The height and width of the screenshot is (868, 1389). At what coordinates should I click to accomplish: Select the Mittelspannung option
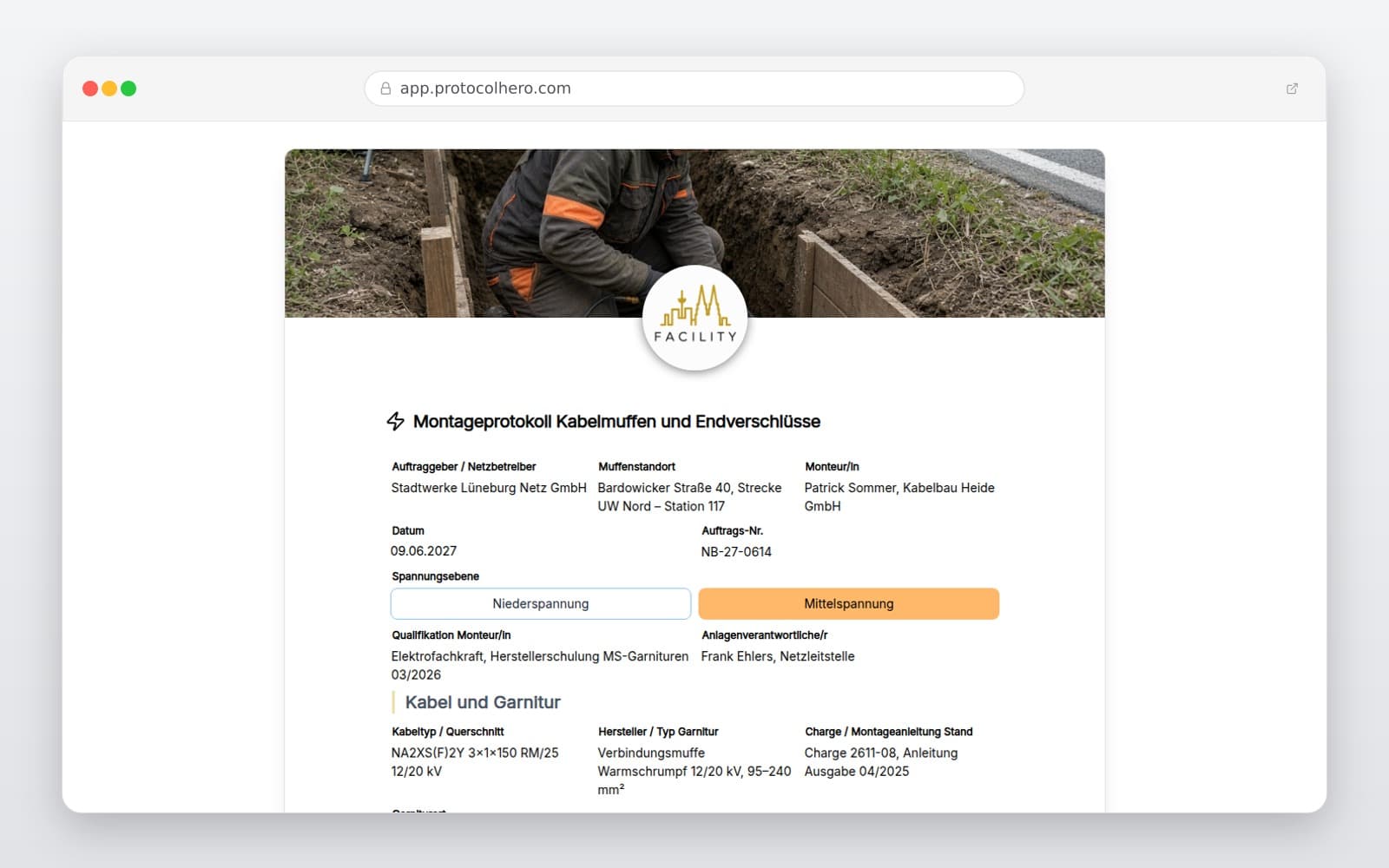849,604
